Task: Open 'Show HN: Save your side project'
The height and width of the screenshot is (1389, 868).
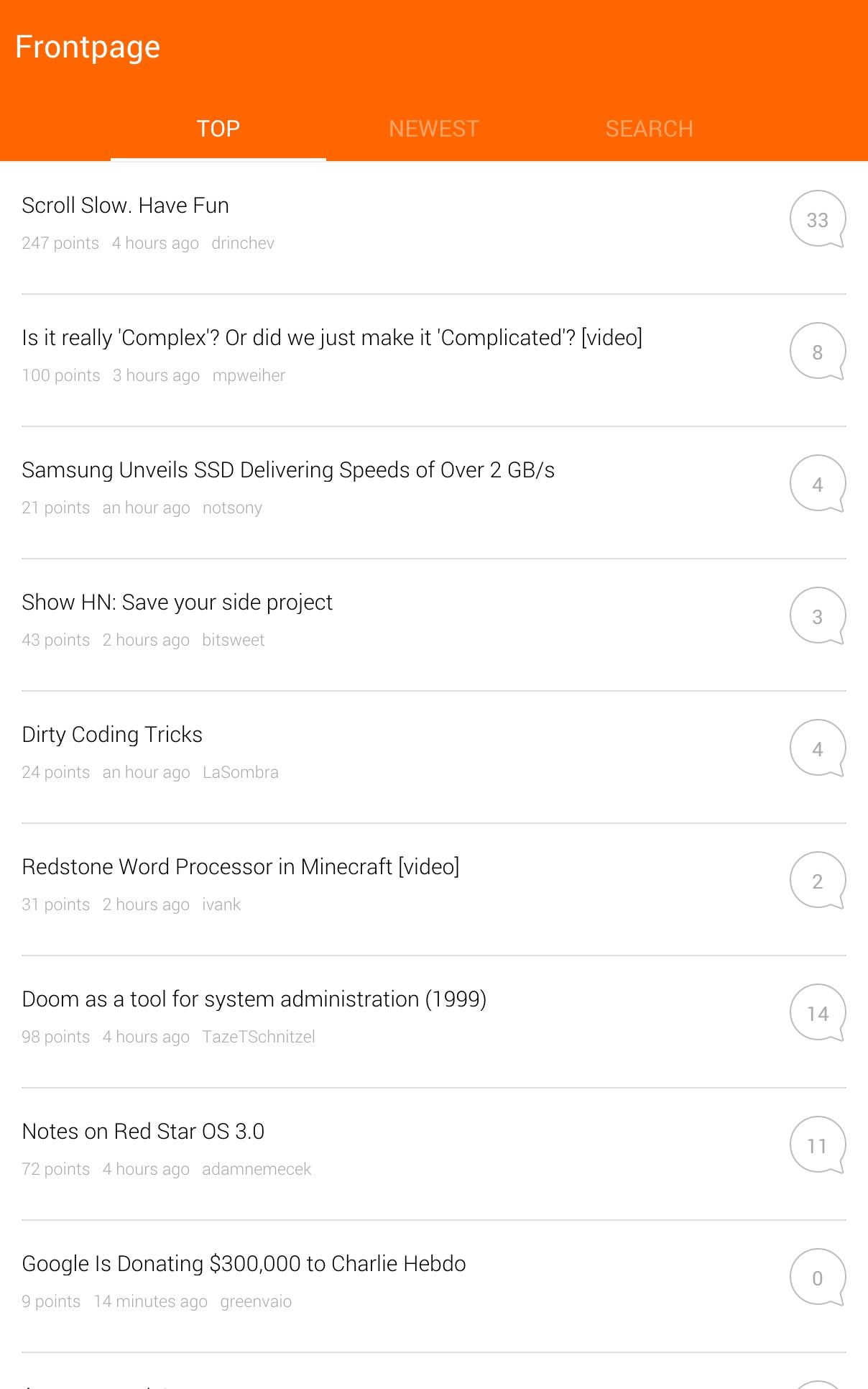Action: pos(177,602)
